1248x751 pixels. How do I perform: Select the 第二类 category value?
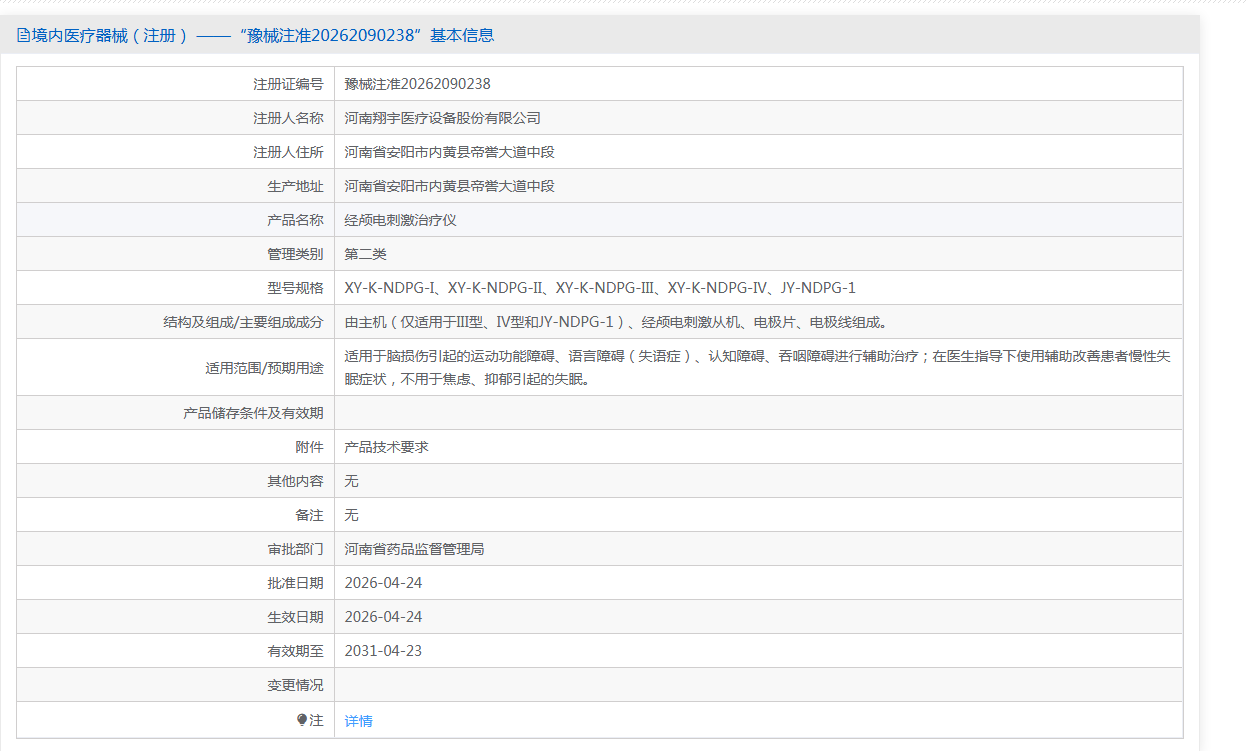pyautogui.click(x=365, y=254)
